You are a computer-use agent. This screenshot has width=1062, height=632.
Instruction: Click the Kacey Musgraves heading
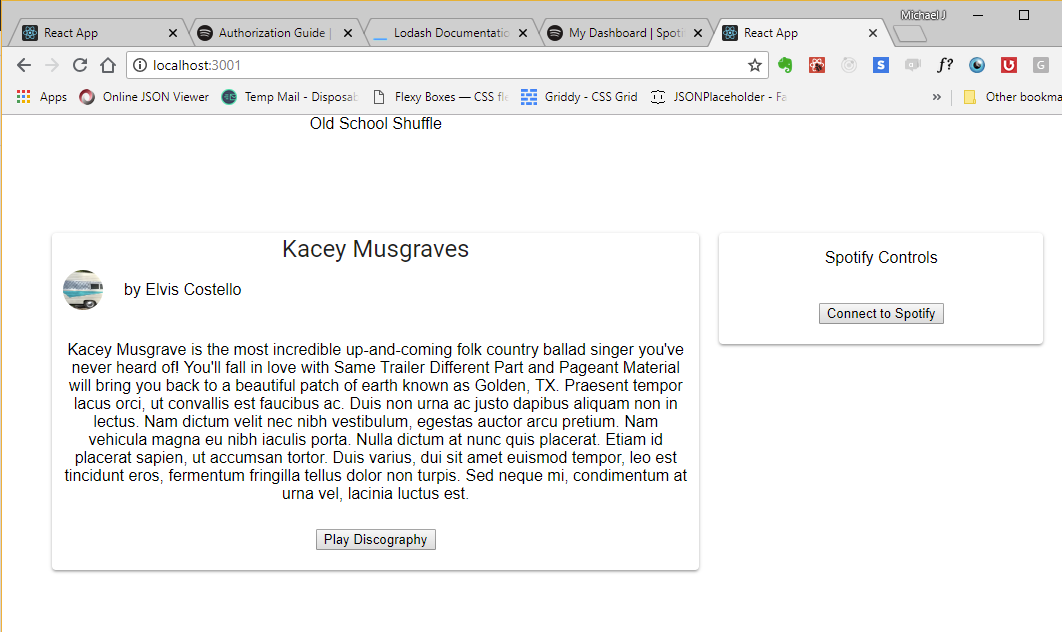[375, 249]
